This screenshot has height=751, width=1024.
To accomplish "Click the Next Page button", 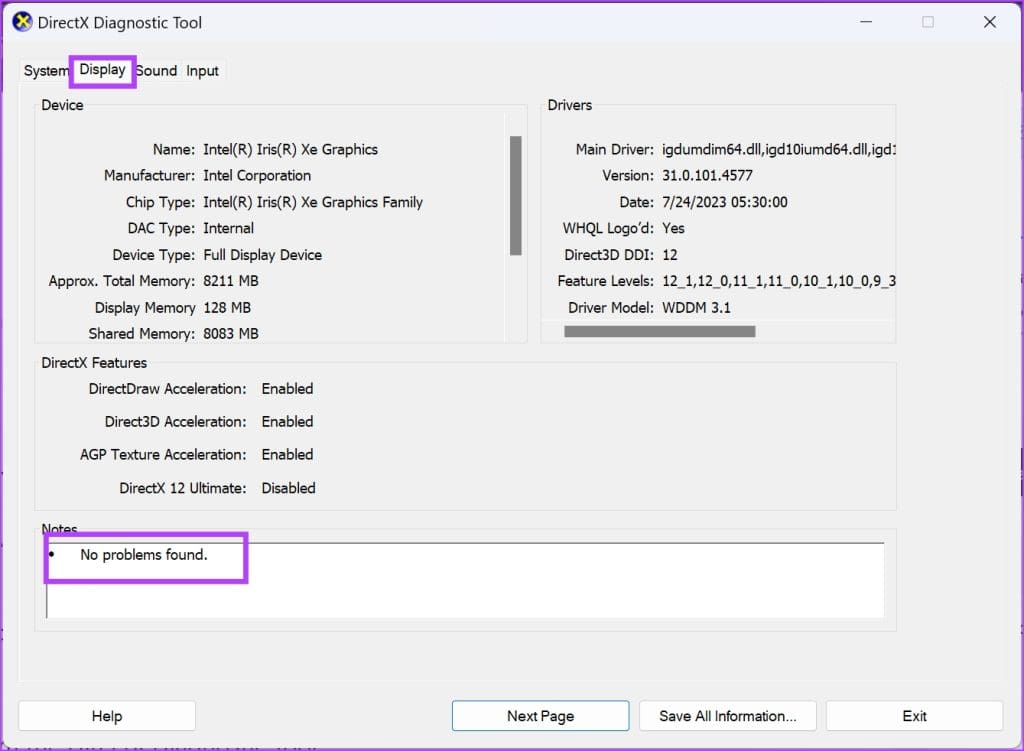I will coord(540,715).
